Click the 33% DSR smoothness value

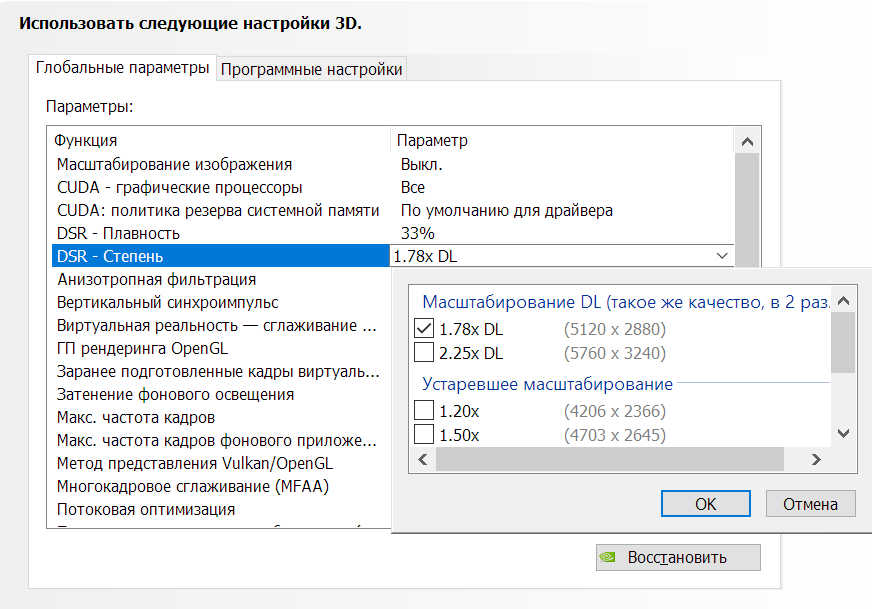point(418,233)
